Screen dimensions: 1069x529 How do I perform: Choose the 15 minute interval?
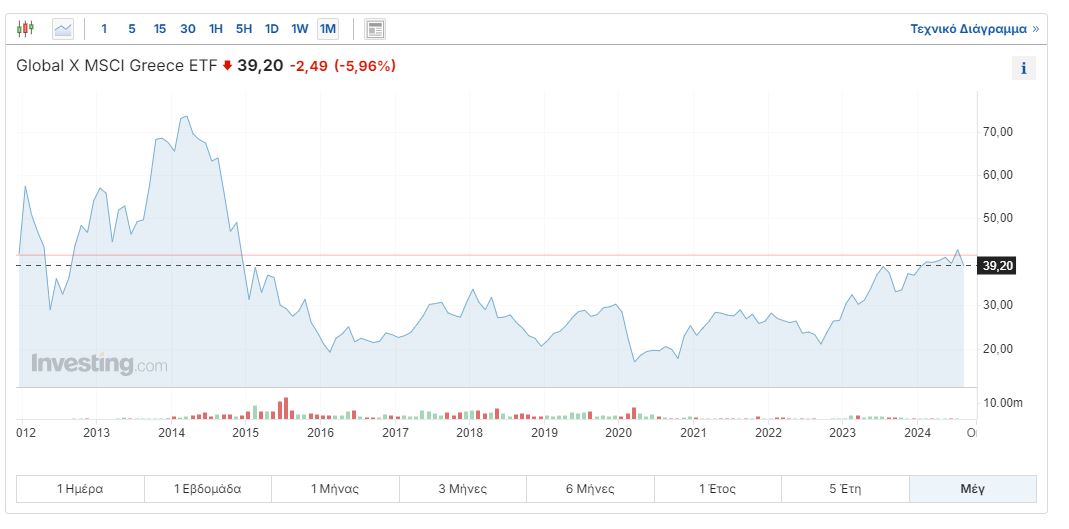pyautogui.click(x=159, y=29)
